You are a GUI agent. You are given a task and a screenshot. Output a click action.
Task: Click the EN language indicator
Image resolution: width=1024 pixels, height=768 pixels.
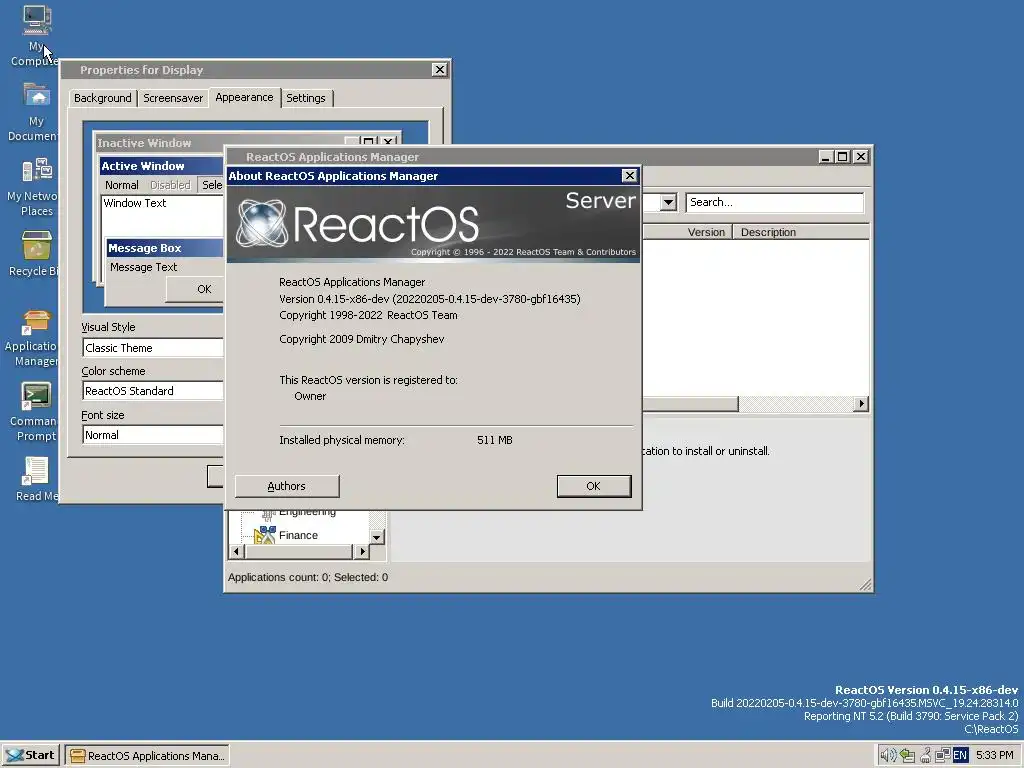click(960, 756)
